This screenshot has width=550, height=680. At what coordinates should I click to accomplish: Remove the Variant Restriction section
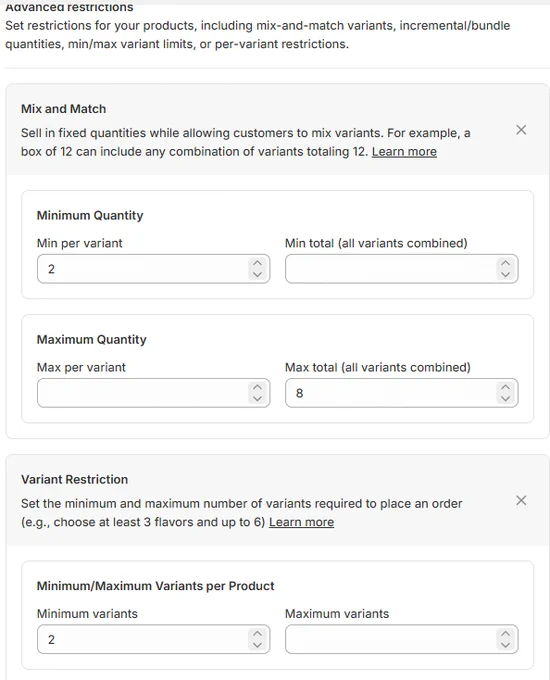[521, 500]
